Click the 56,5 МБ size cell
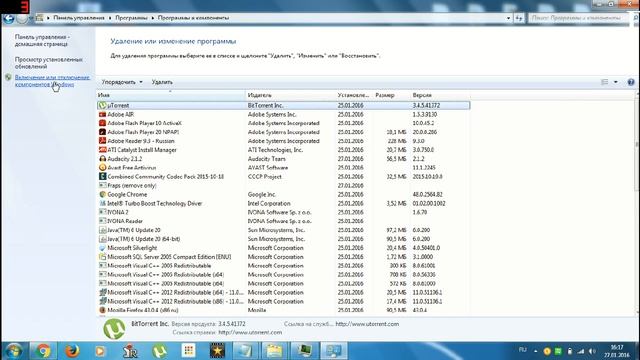Image resolution: width=640 pixels, height=360 pixels. pos(396,159)
